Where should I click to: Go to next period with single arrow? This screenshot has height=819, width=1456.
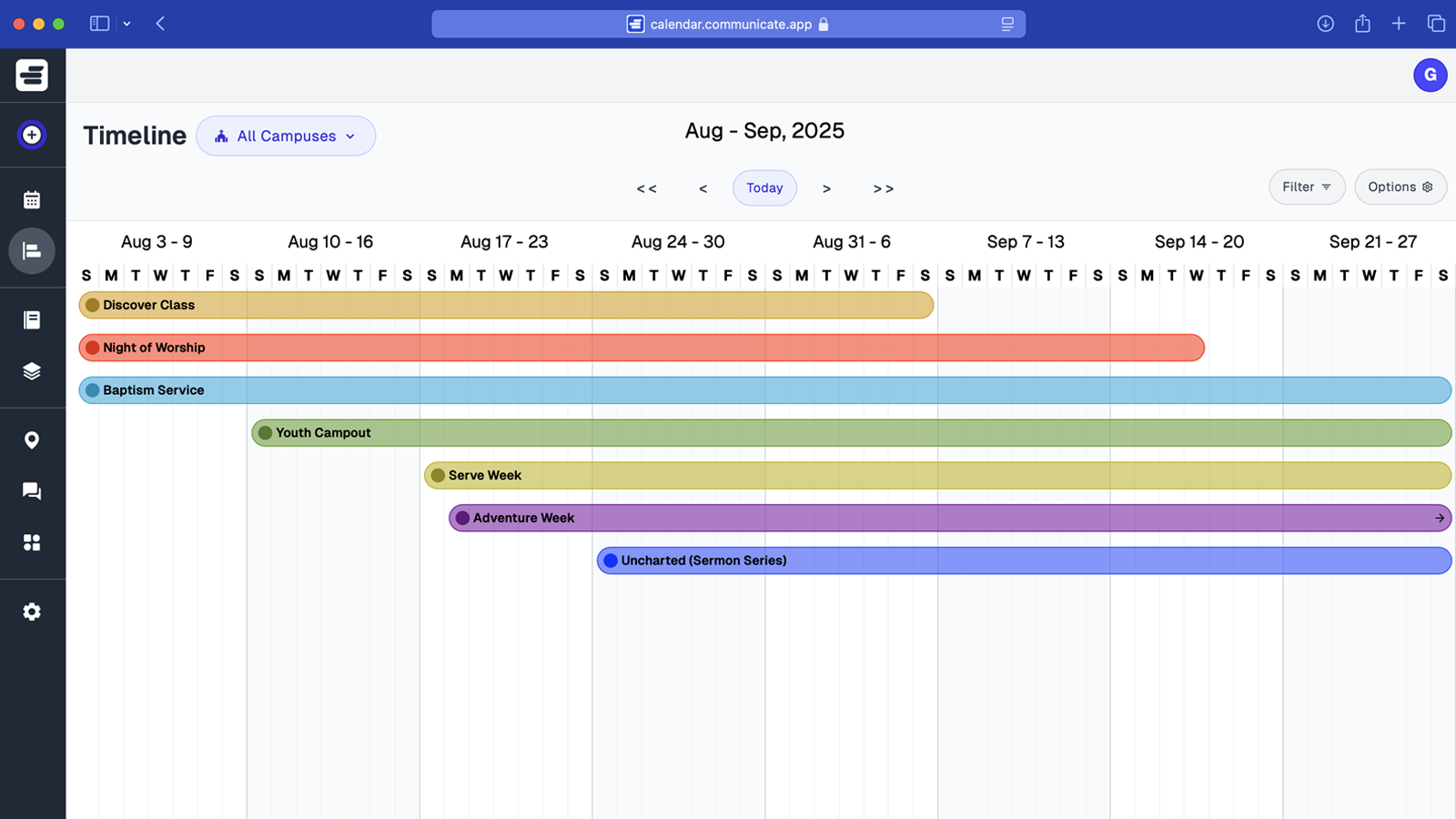point(826,188)
